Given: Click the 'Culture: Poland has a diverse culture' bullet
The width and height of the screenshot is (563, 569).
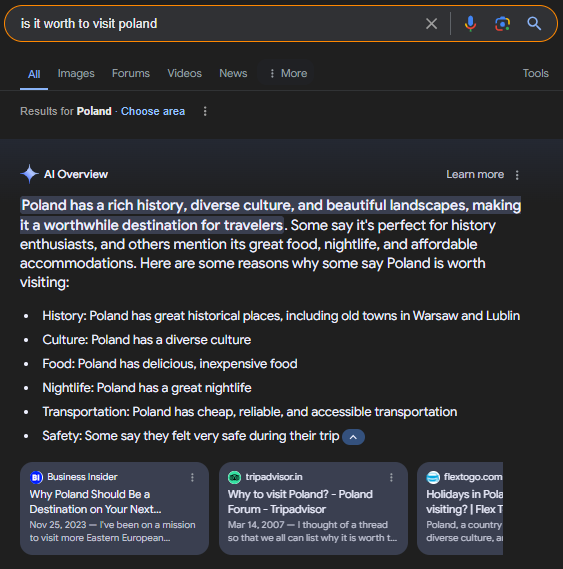Looking at the screenshot, I should point(147,340).
